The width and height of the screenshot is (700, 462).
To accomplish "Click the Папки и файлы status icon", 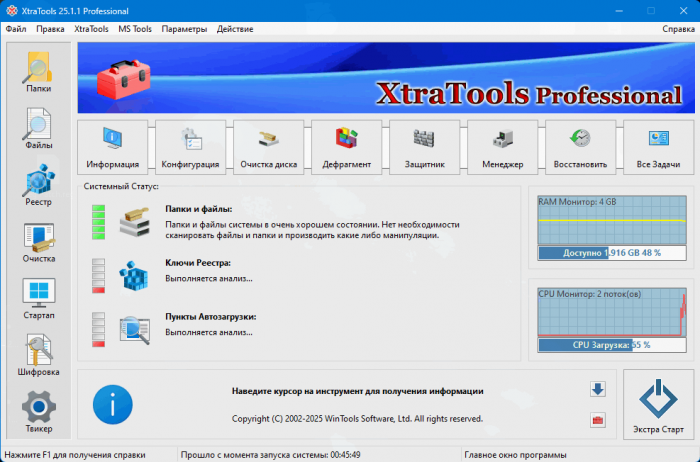I will point(134,222).
